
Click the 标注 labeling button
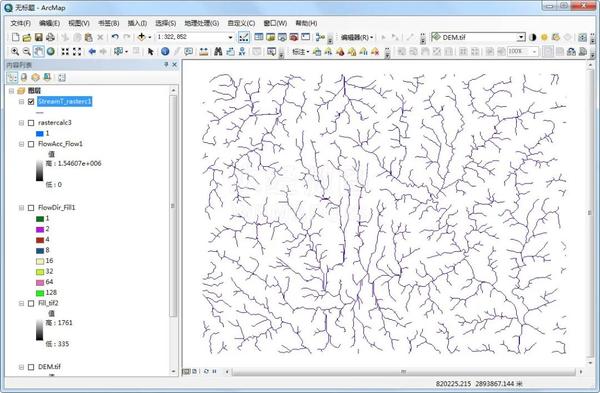point(300,51)
